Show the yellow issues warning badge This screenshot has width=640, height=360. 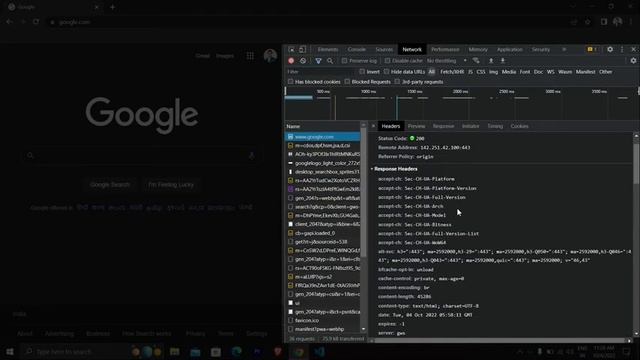point(592,49)
